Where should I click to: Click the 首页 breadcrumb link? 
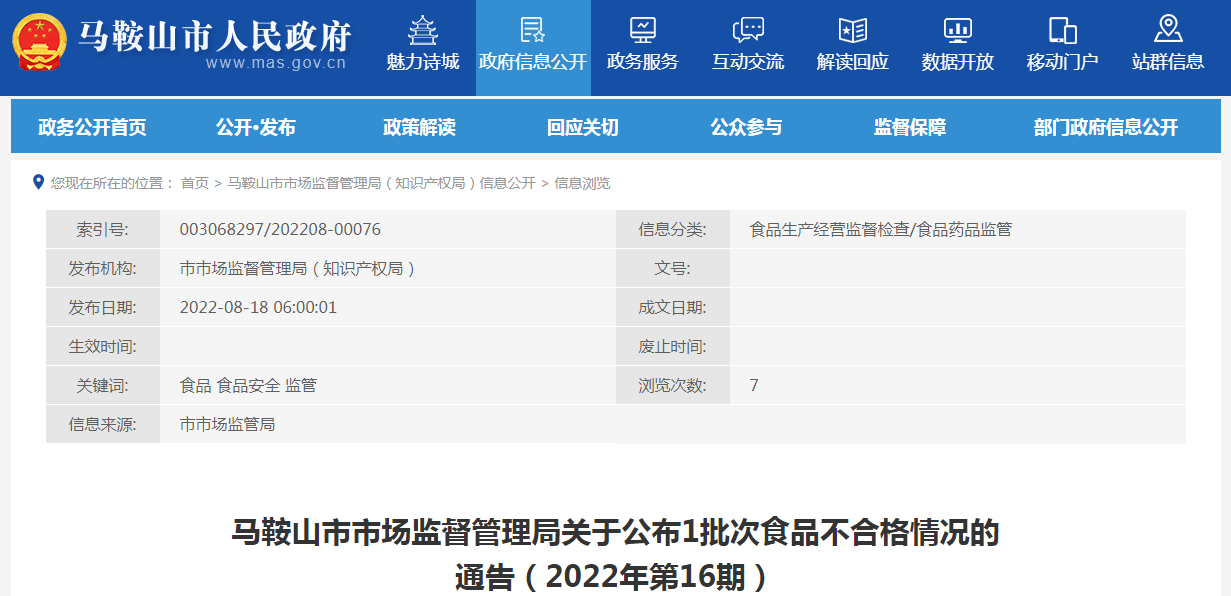click(195, 183)
